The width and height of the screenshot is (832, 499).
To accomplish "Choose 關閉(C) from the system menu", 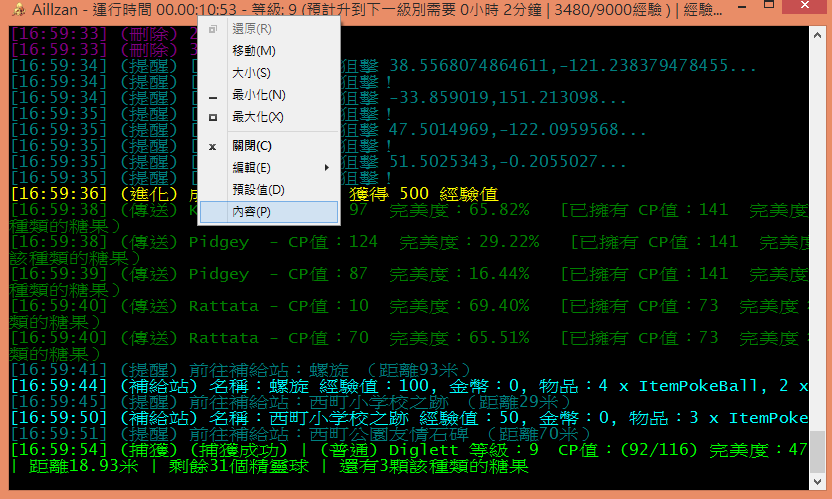I will [269, 146].
